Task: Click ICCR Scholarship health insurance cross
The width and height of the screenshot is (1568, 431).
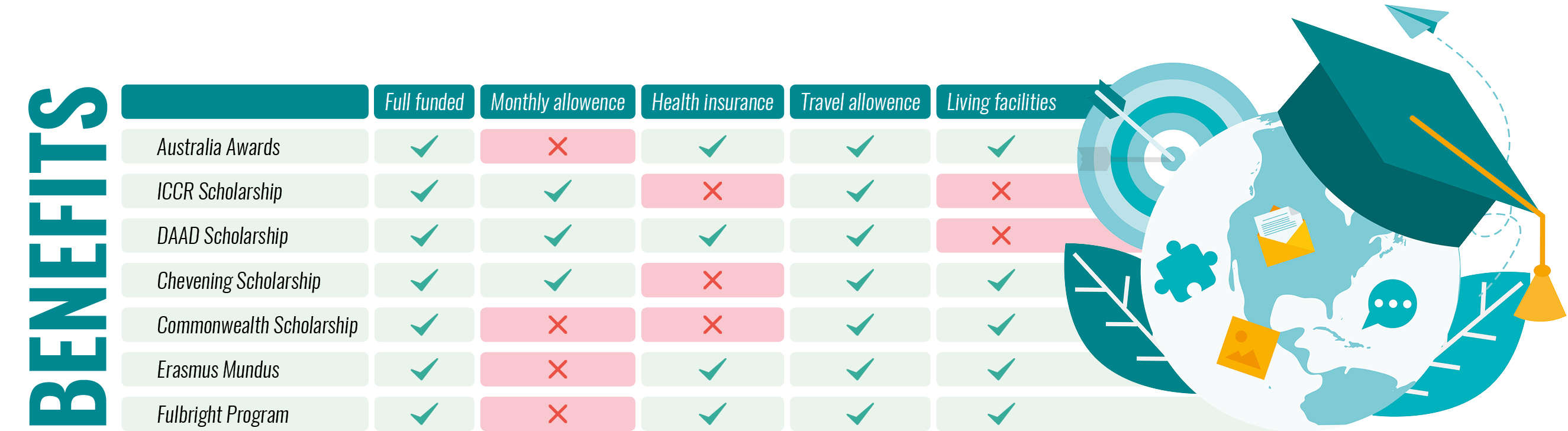Action: [x=712, y=191]
